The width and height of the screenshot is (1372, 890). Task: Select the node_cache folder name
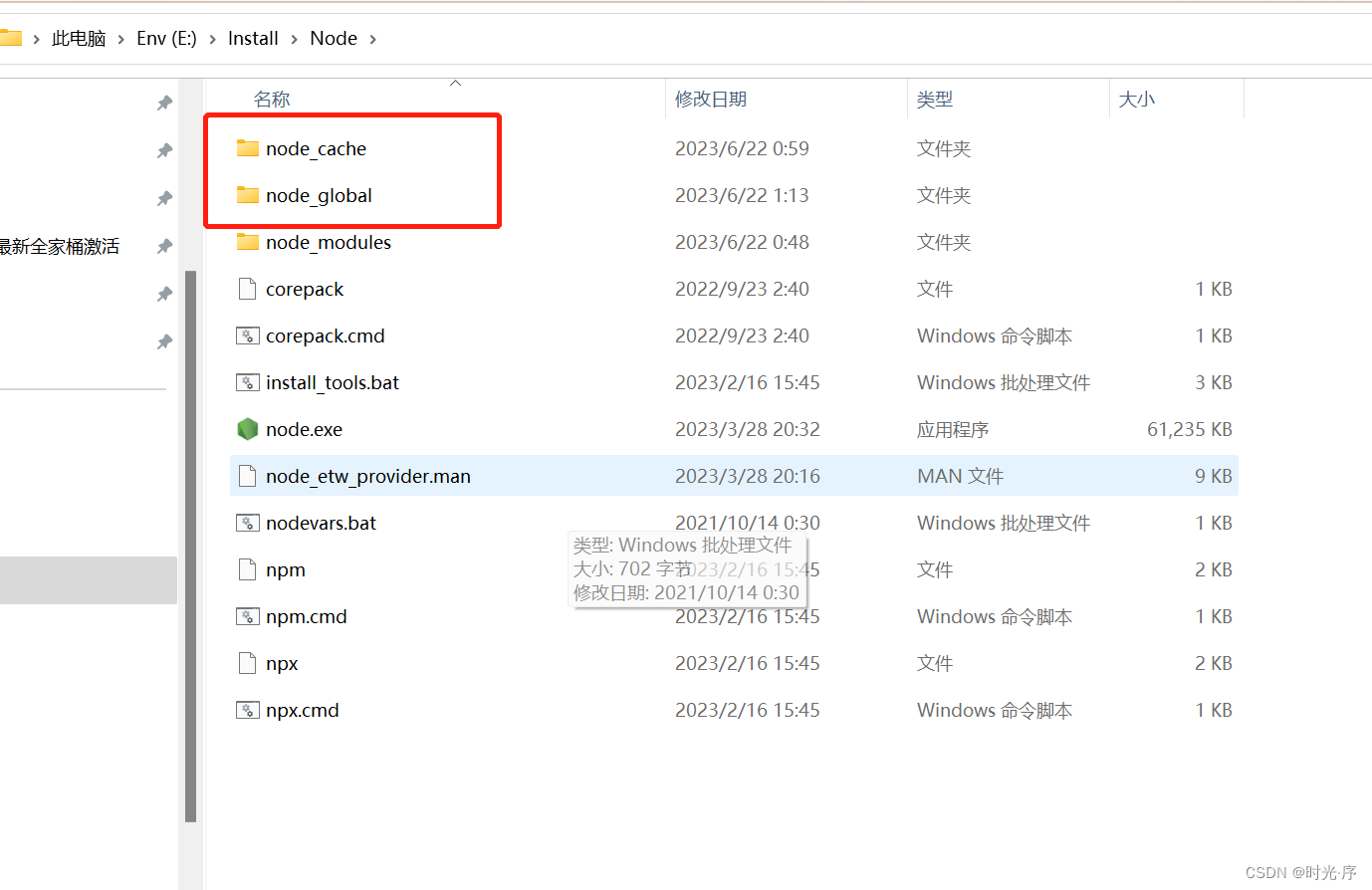(316, 148)
